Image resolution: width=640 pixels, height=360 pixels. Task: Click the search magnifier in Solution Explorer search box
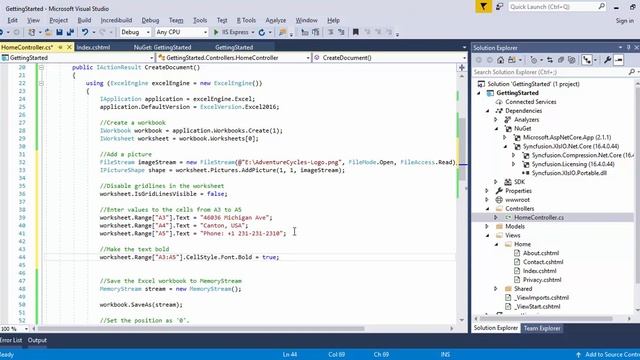(631, 72)
